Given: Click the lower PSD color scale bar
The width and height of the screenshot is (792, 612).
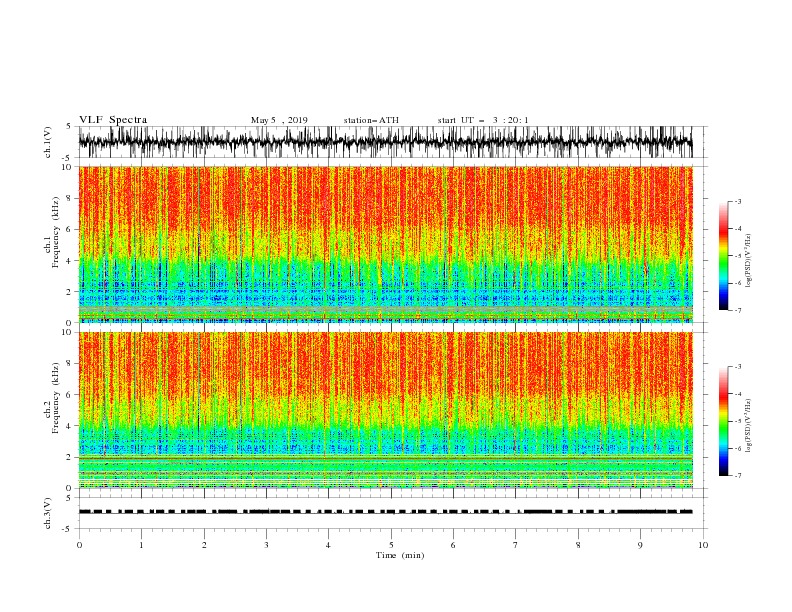Looking at the screenshot, I should coord(723,421).
